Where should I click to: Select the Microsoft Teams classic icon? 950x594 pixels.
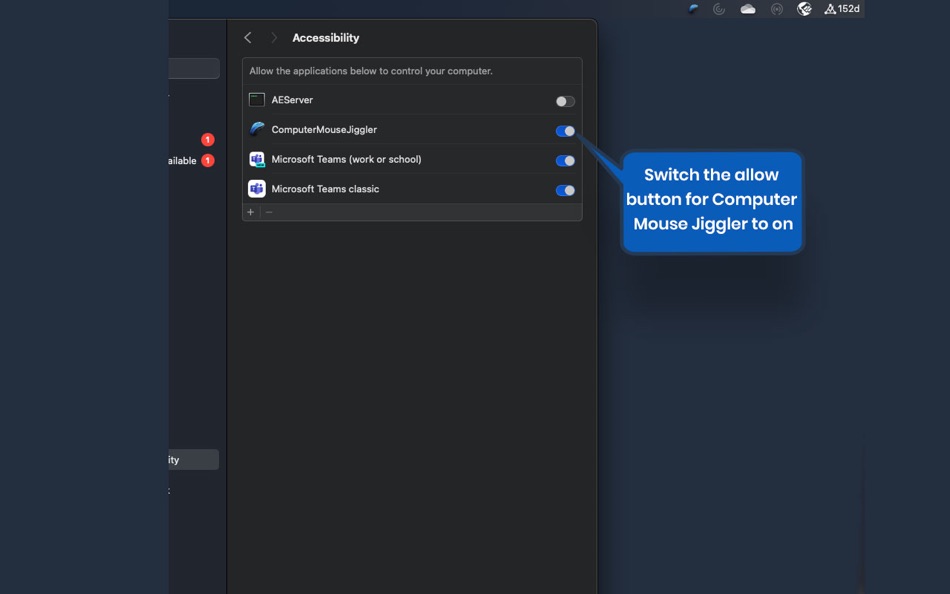tap(257, 189)
